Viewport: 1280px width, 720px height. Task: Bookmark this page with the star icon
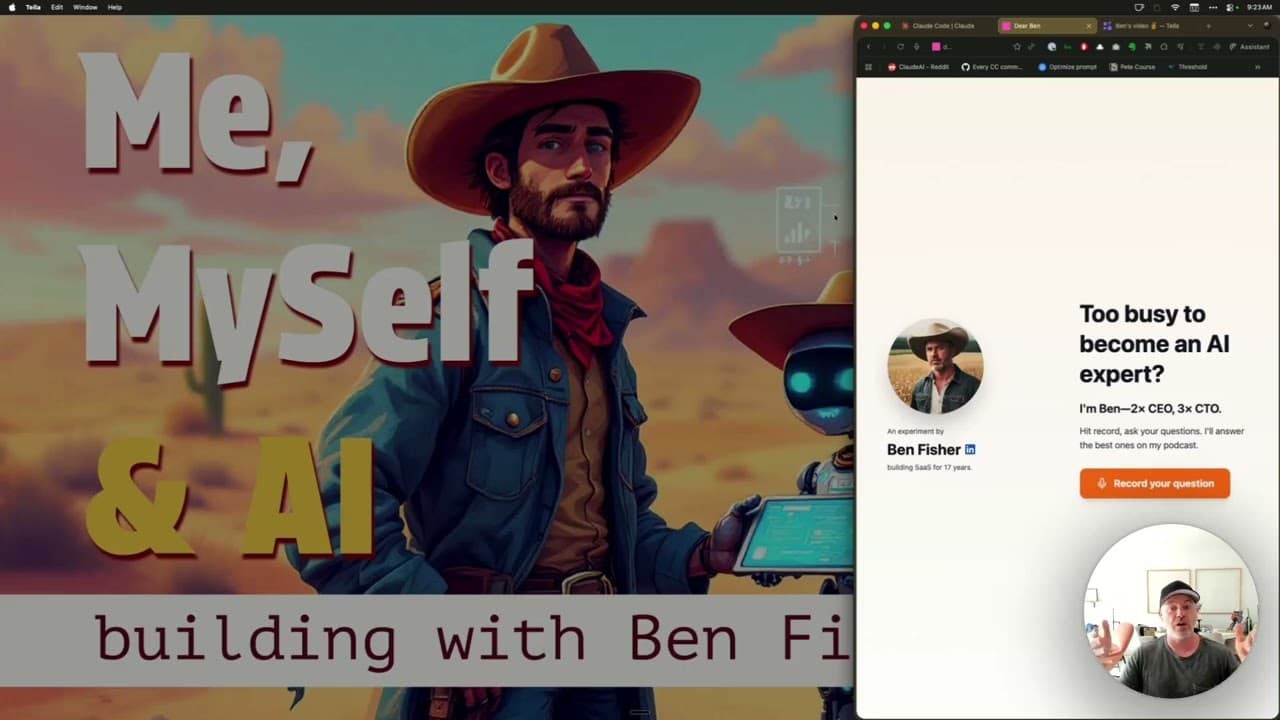point(1017,47)
